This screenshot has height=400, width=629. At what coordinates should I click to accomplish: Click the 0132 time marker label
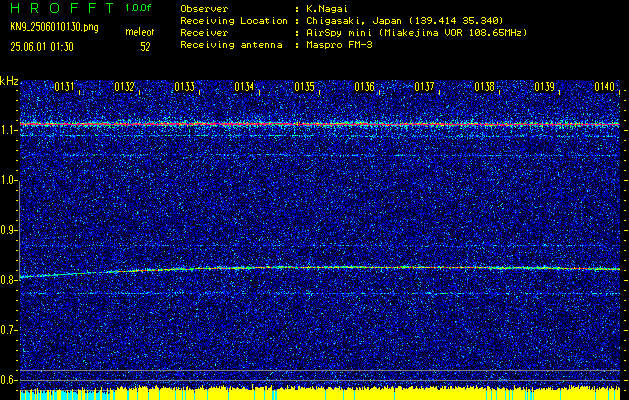tap(124, 86)
